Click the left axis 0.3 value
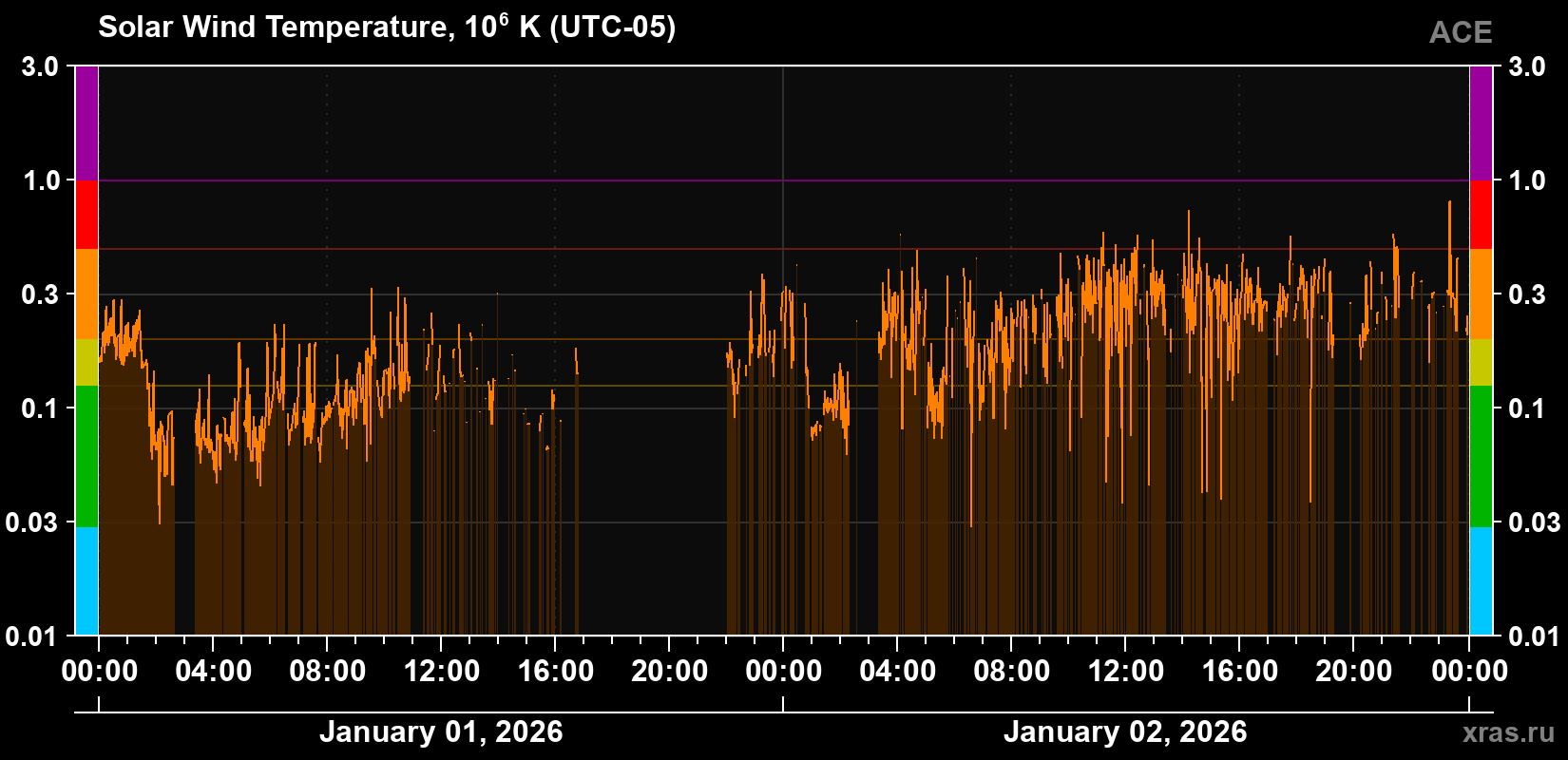The image size is (1568, 760). [x=40, y=294]
